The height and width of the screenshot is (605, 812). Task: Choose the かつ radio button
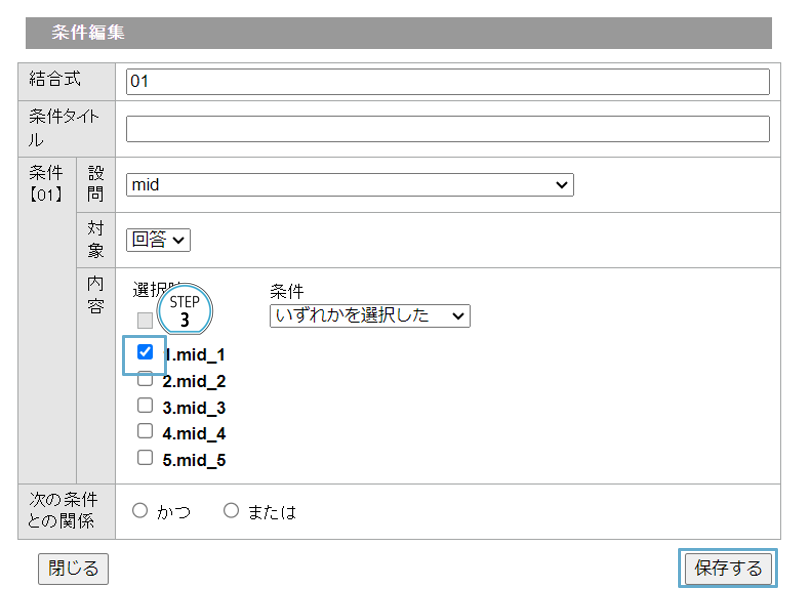[x=140, y=511]
